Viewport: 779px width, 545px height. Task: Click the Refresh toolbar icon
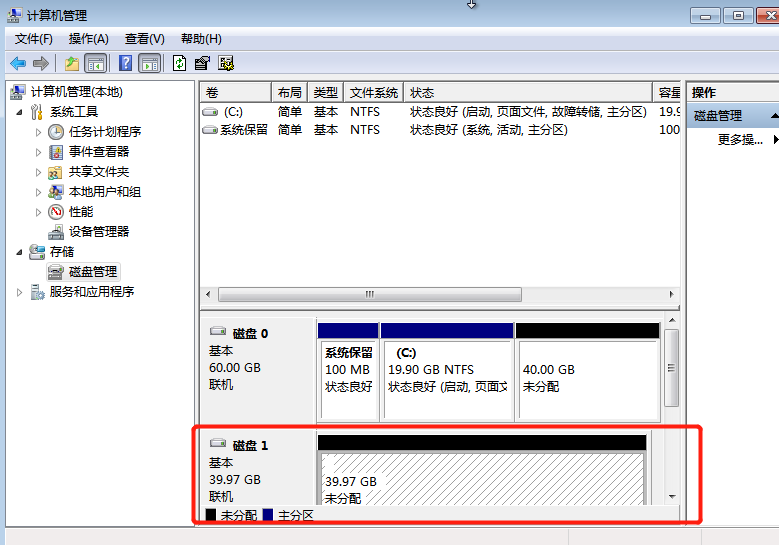[x=179, y=63]
